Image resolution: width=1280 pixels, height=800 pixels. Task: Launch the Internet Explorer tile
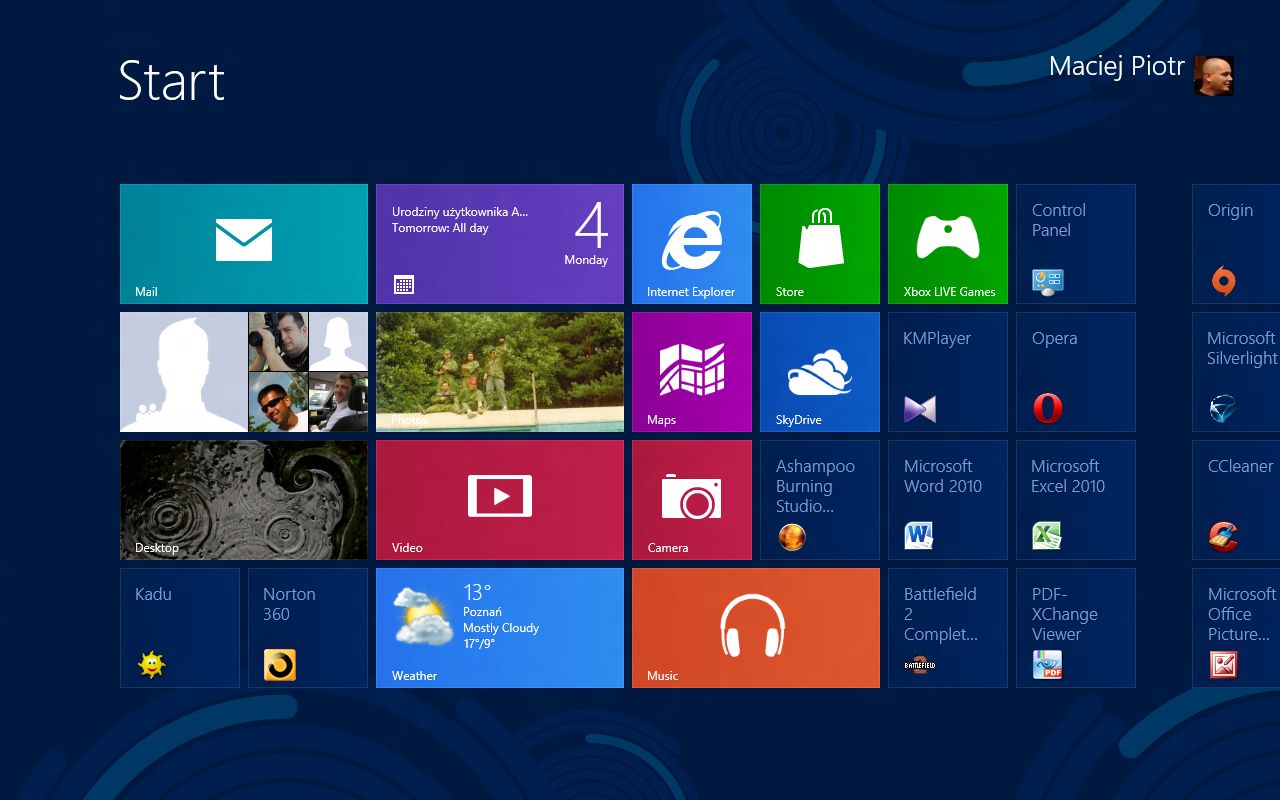pyautogui.click(x=692, y=244)
